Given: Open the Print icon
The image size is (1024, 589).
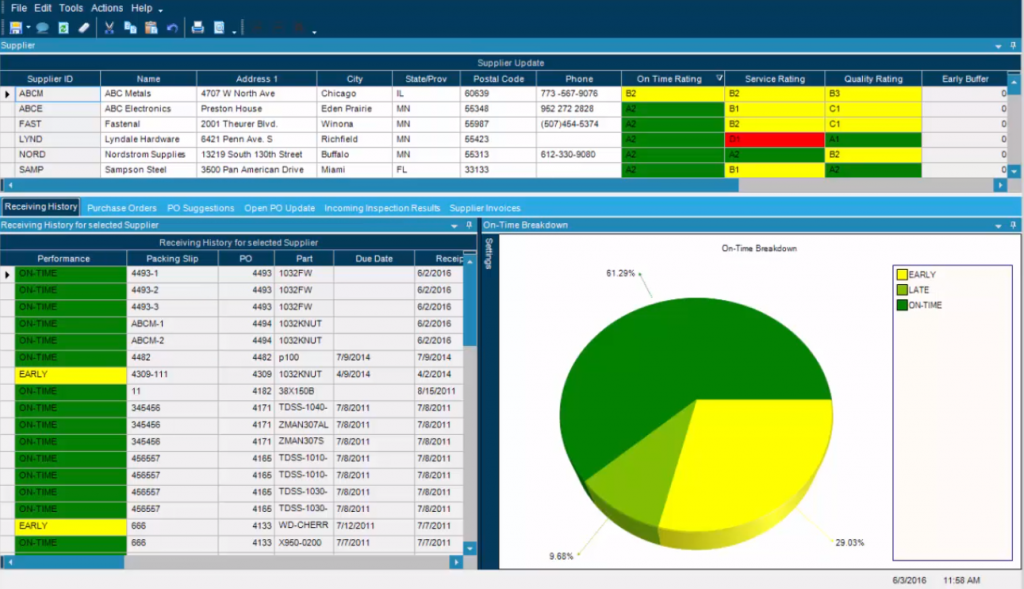Looking at the screenshot, I should point(196,27).
